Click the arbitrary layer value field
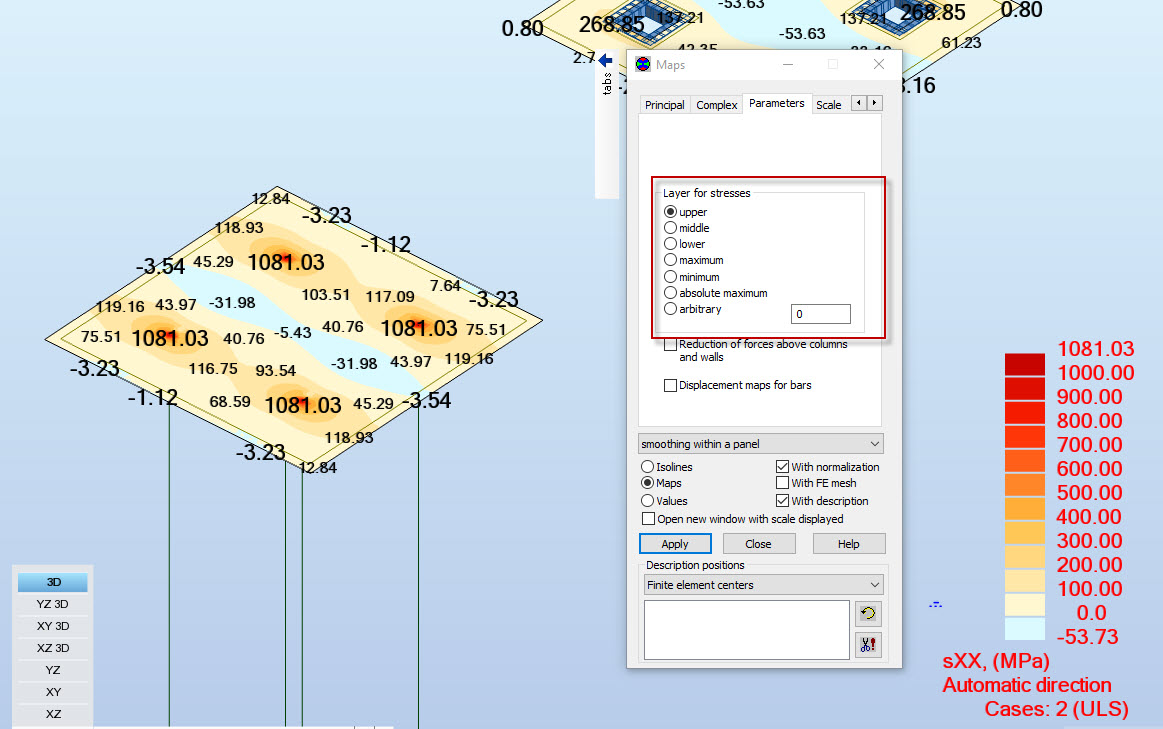The width and height of the screenshot is (1163, 729). (820, 313)
